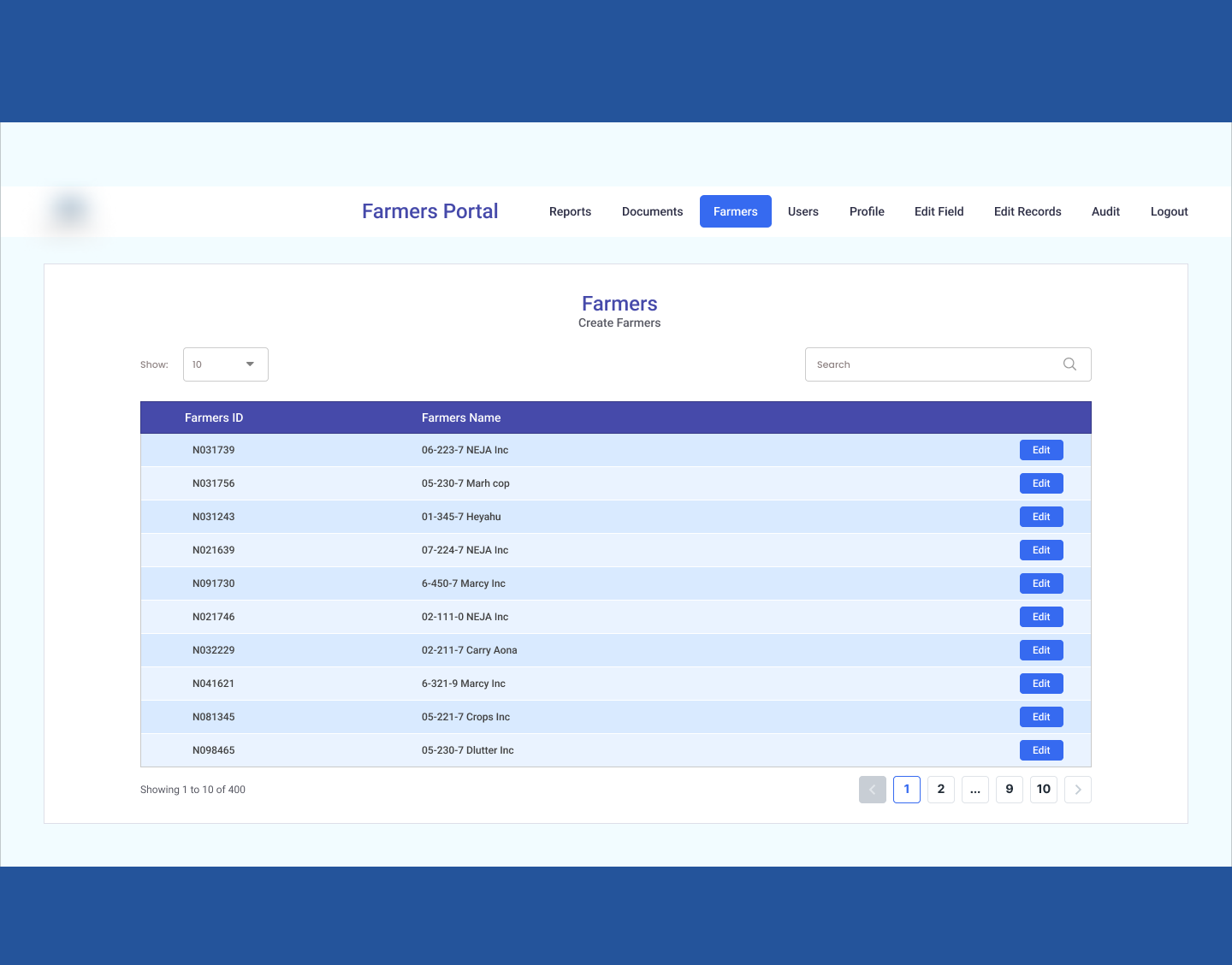Select farmer ID N031243
Image resolution: width=1232 pixels, height=965 pixels.
click(213, 517)
